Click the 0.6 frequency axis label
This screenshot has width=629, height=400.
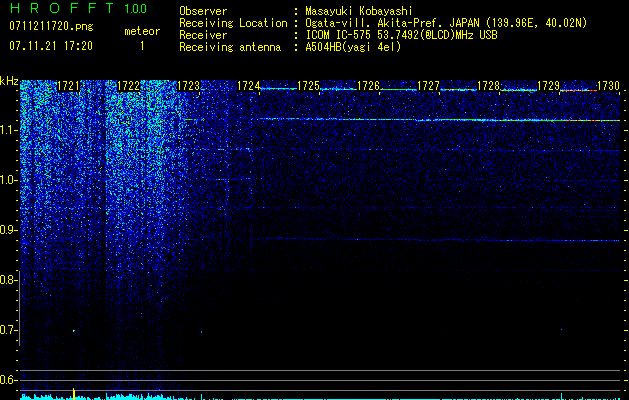click(7, 380)
